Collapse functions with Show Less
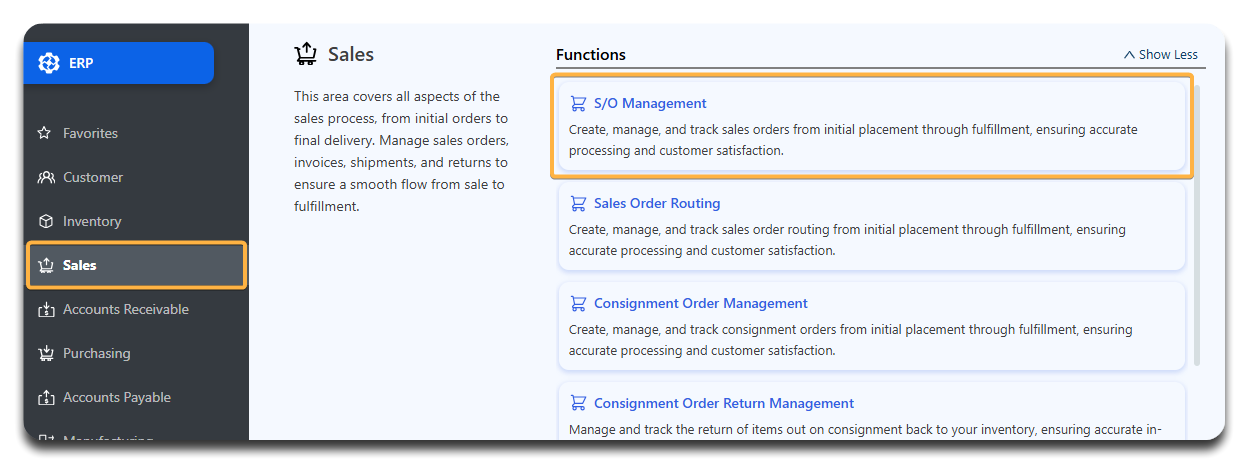This screenshot has height=463, width=1248. [1160, 55]
